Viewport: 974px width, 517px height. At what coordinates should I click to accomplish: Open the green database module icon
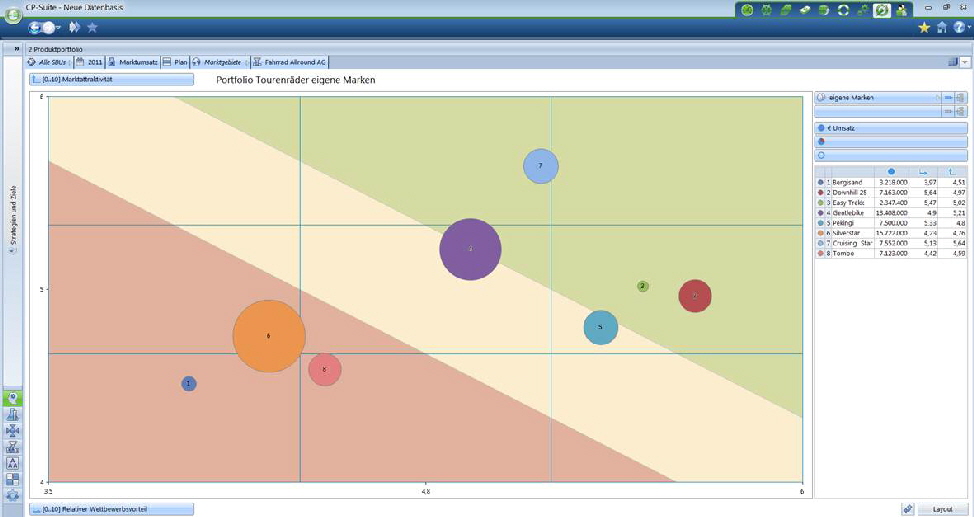click(824, 10)
